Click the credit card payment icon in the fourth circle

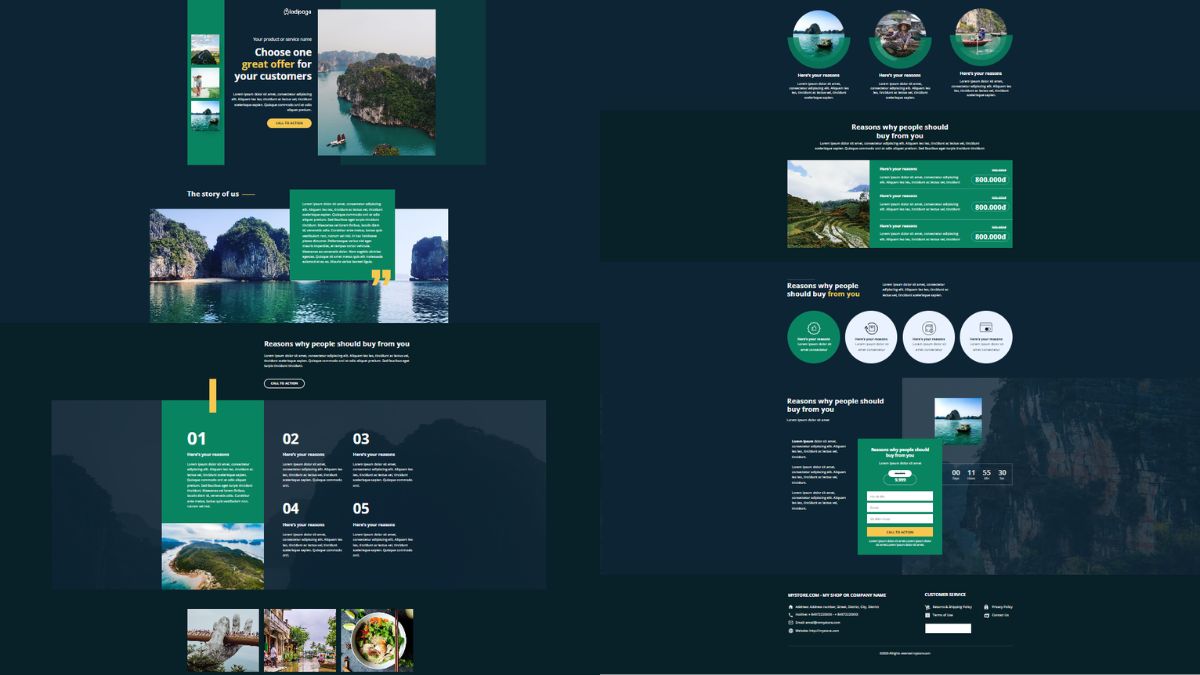(986, 330)
